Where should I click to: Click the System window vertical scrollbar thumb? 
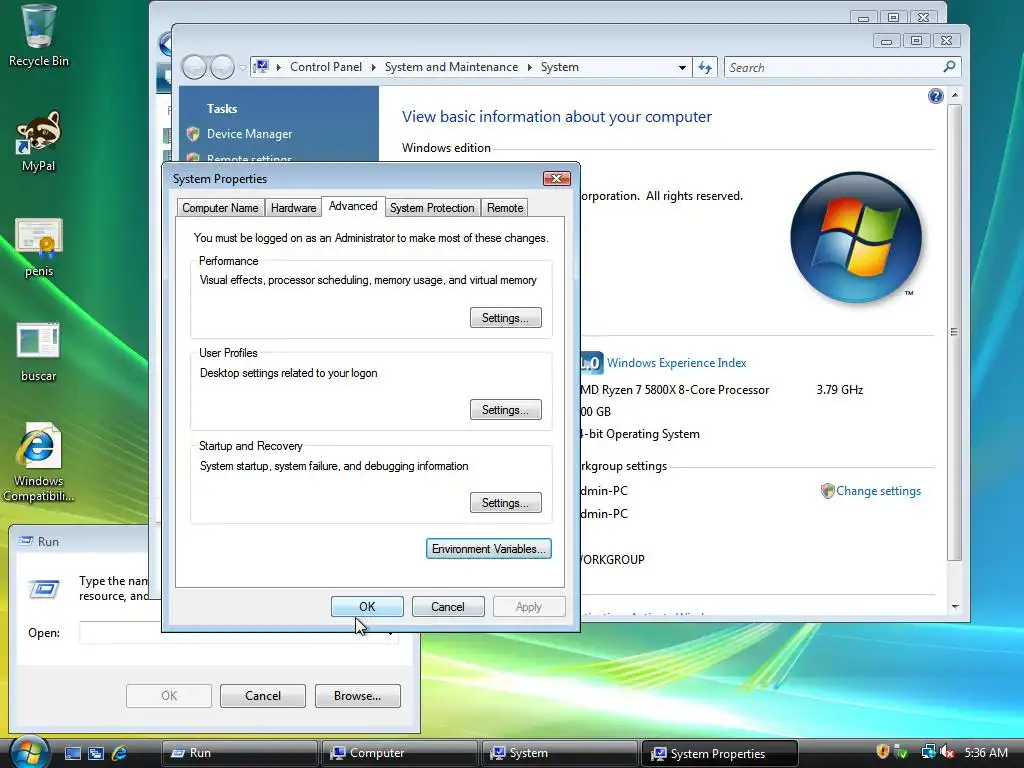pos(955,332)
